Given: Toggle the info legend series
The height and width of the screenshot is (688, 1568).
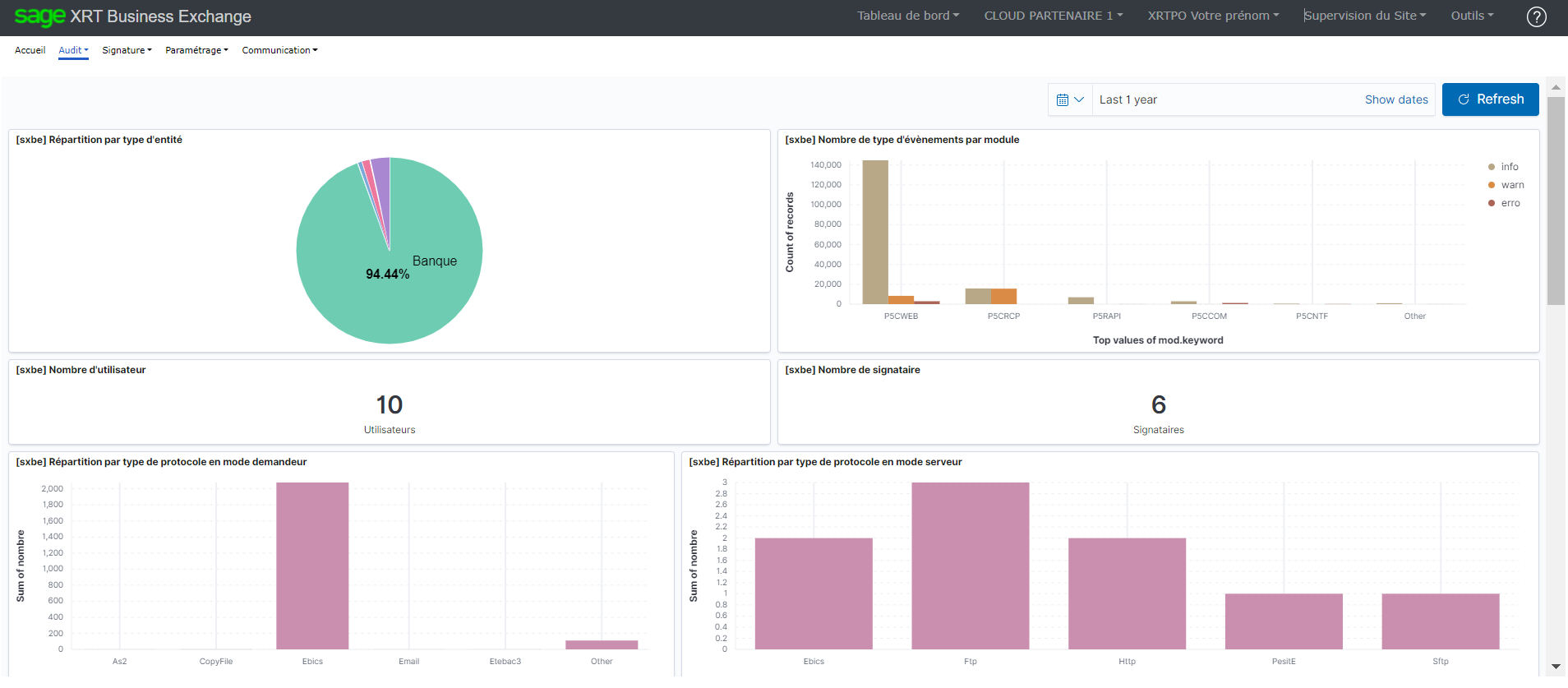Looking at the screenshot, I should 1509,167.
